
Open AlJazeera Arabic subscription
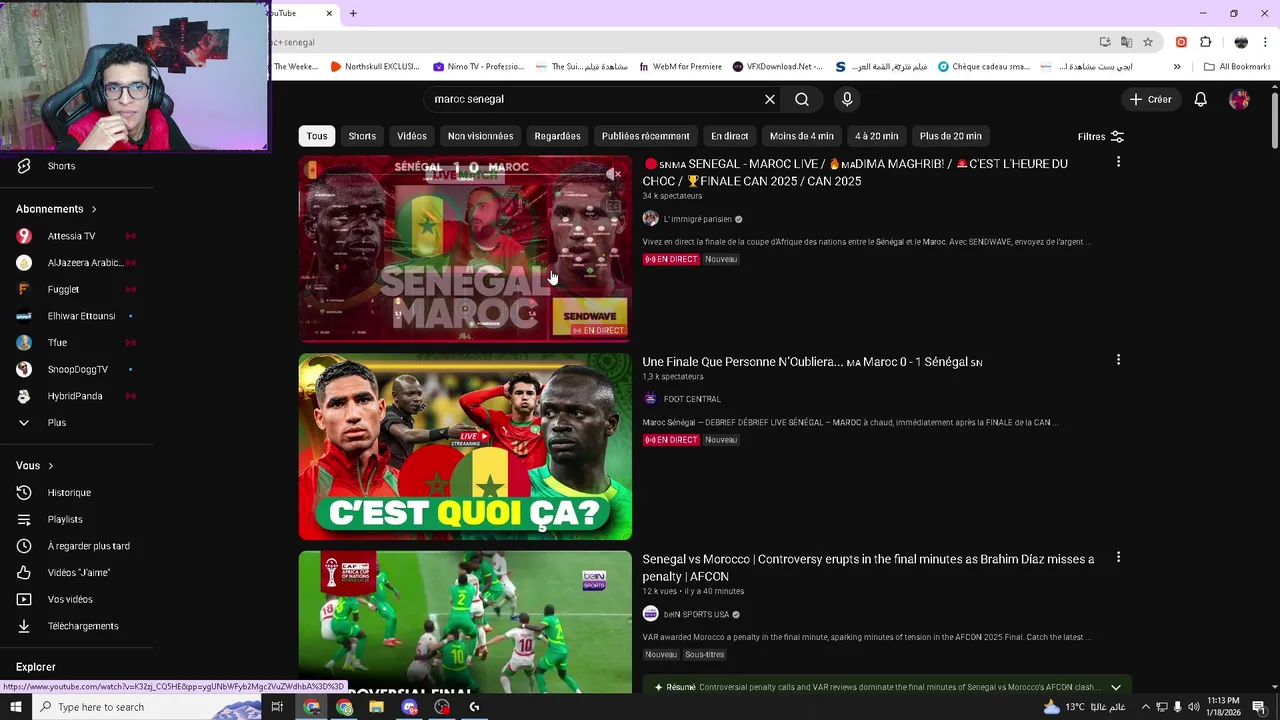tap(76, 263)
